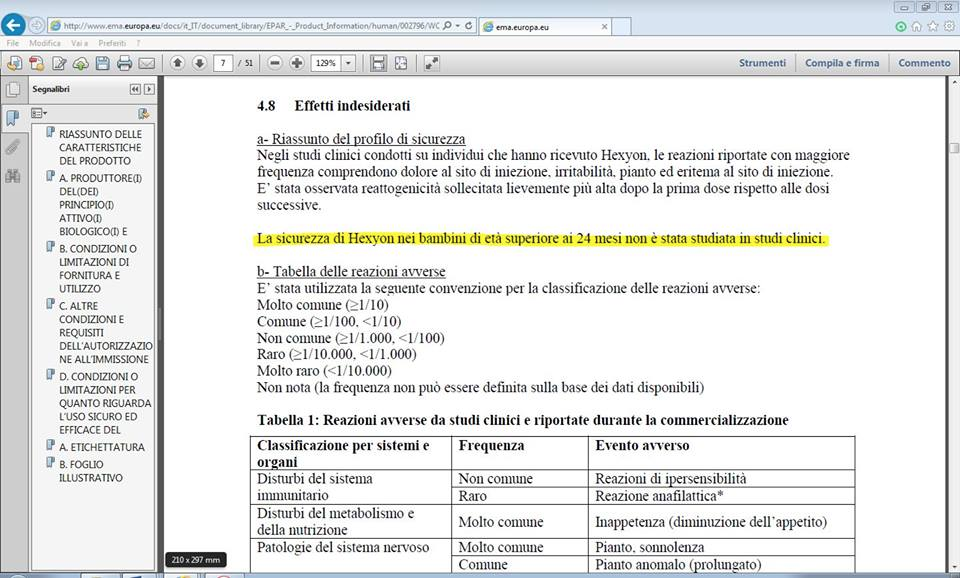Click the highlighted sentence about Hexyon safety
Screen dimensions: 960x578
tap(541, 238)
